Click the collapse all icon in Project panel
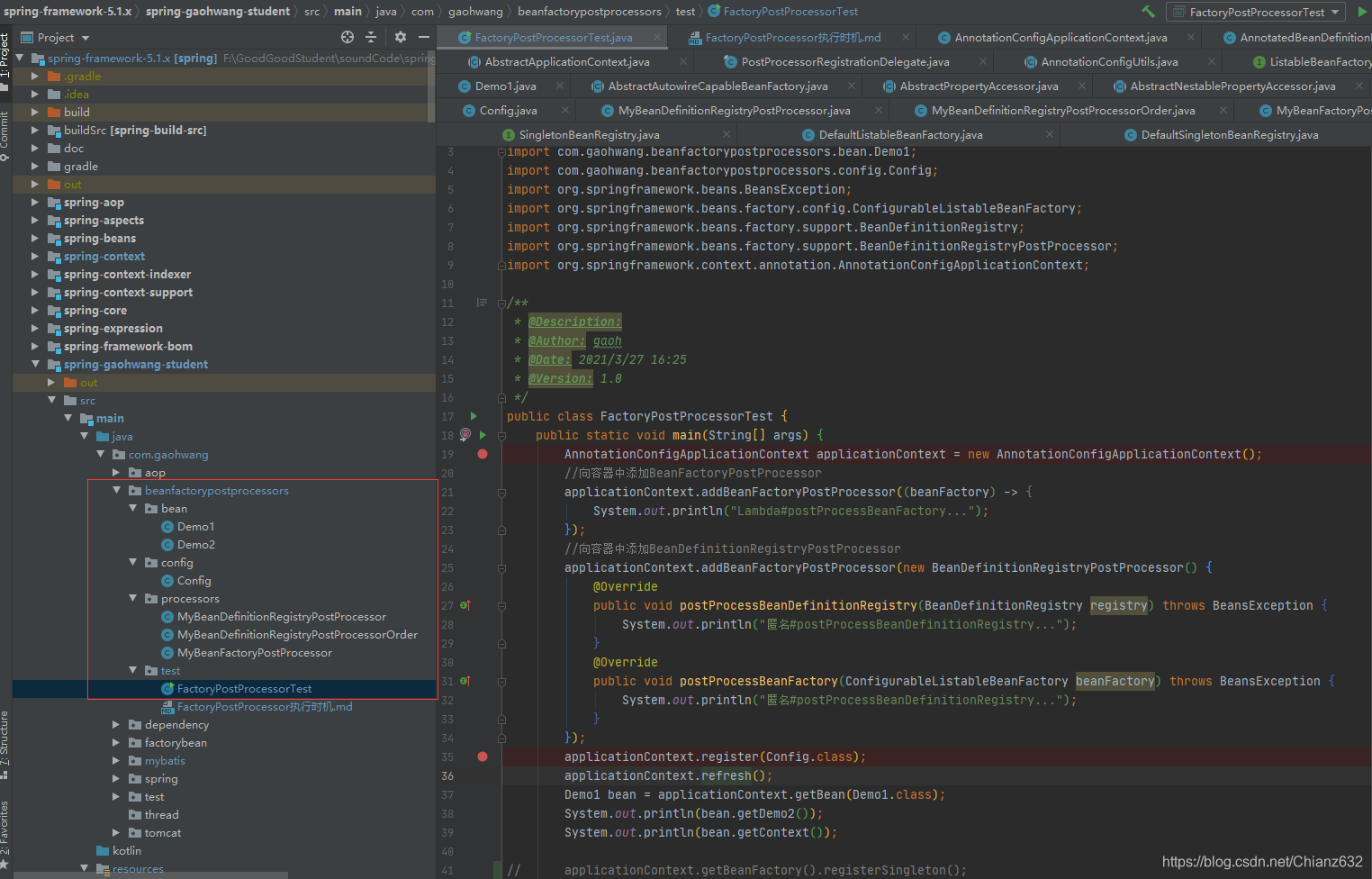This screenshot has width=1372, height=879. point(371,37)
